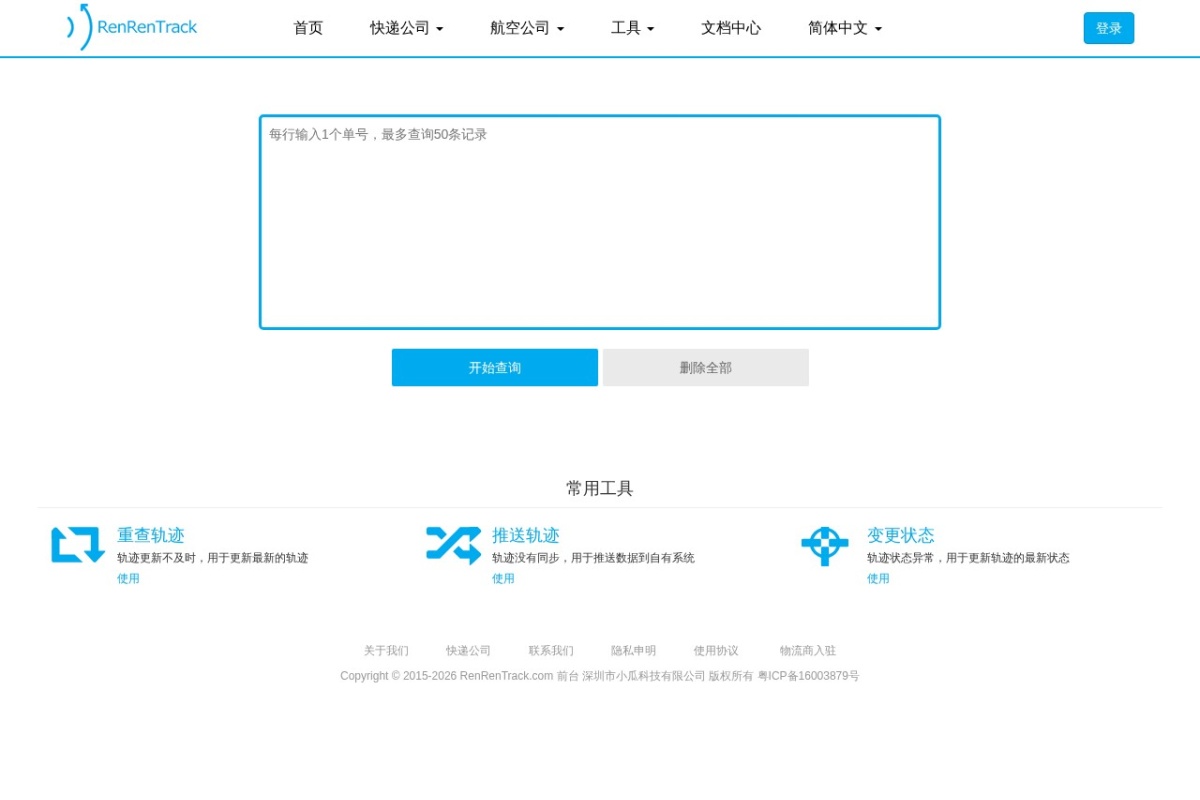This screenshot has width=1200, height=800.
Task: Click the 登录 button
Action: pyautogui.click(x=1109, y=28)
